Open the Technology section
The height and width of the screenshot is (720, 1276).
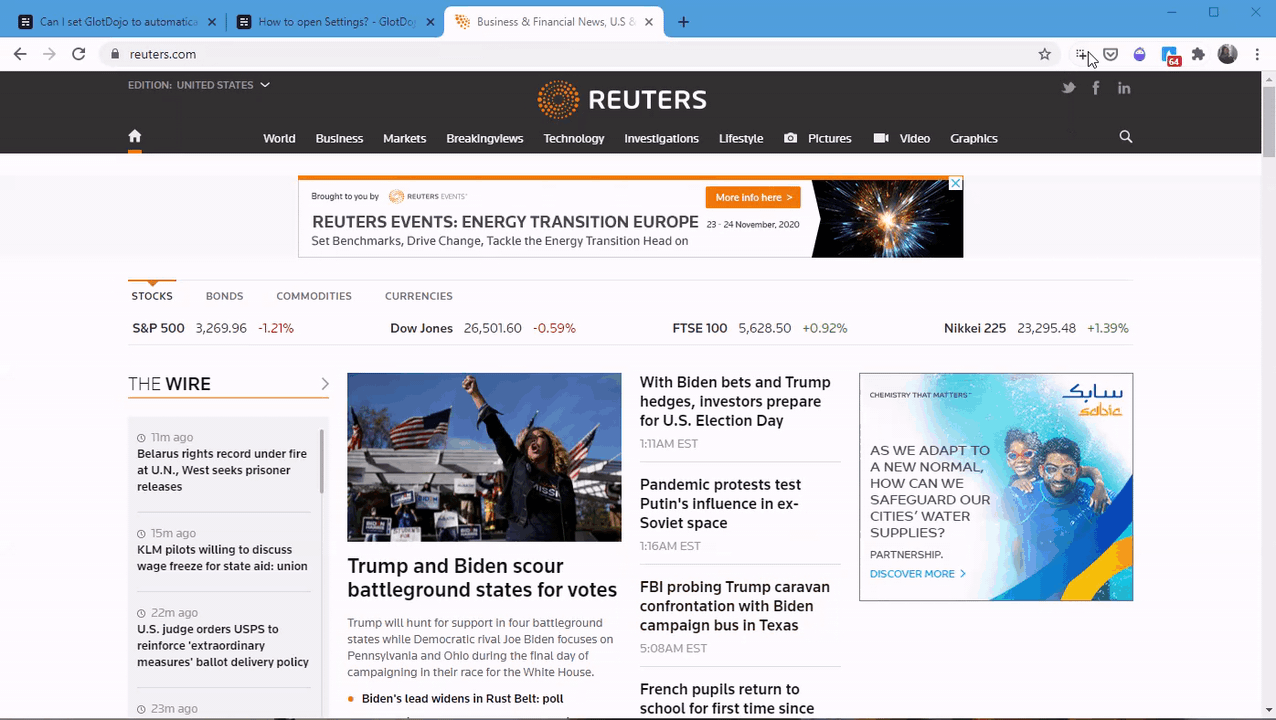tap(574, 138)
